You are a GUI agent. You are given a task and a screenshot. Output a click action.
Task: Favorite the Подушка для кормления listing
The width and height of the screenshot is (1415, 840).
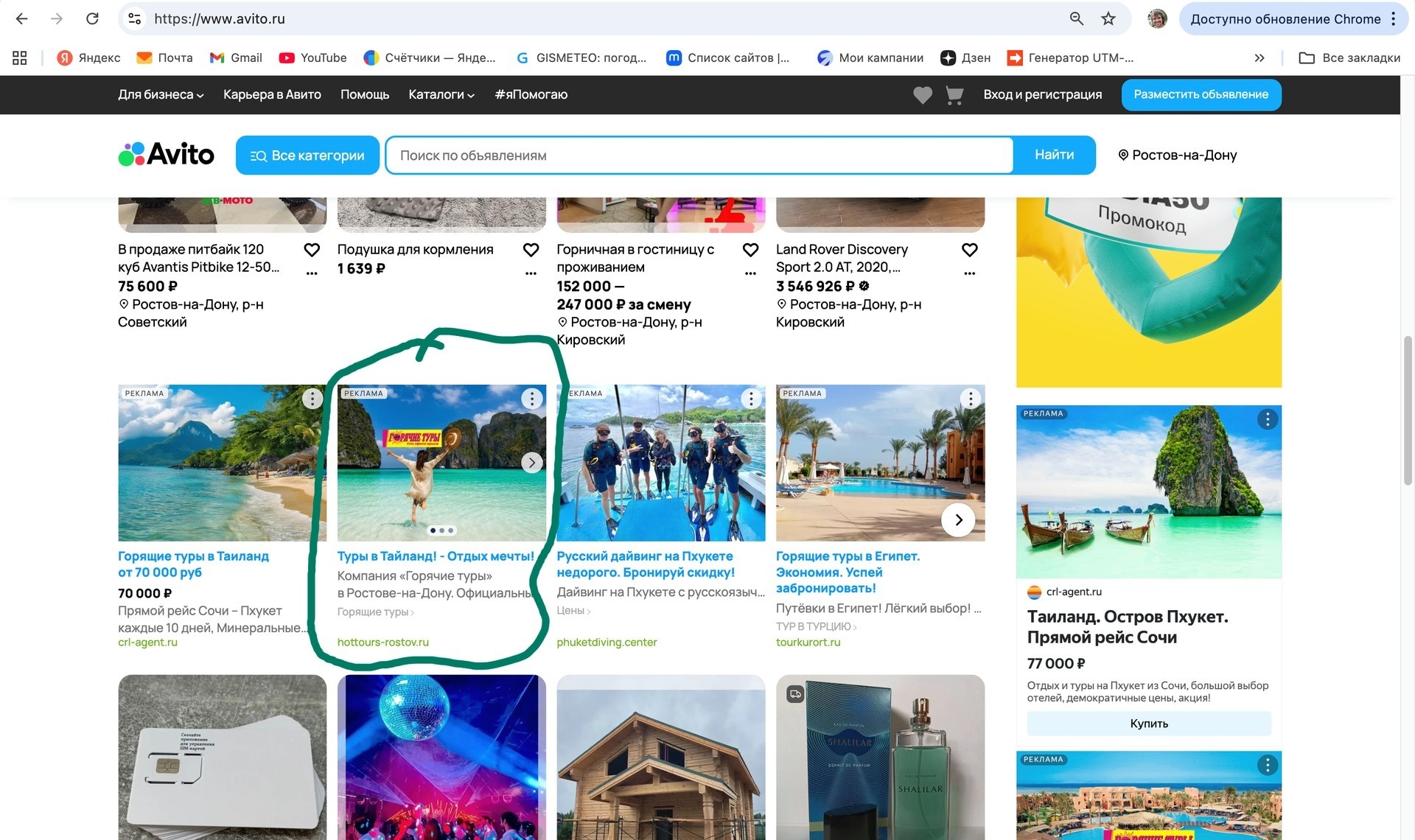pos(531,251)
